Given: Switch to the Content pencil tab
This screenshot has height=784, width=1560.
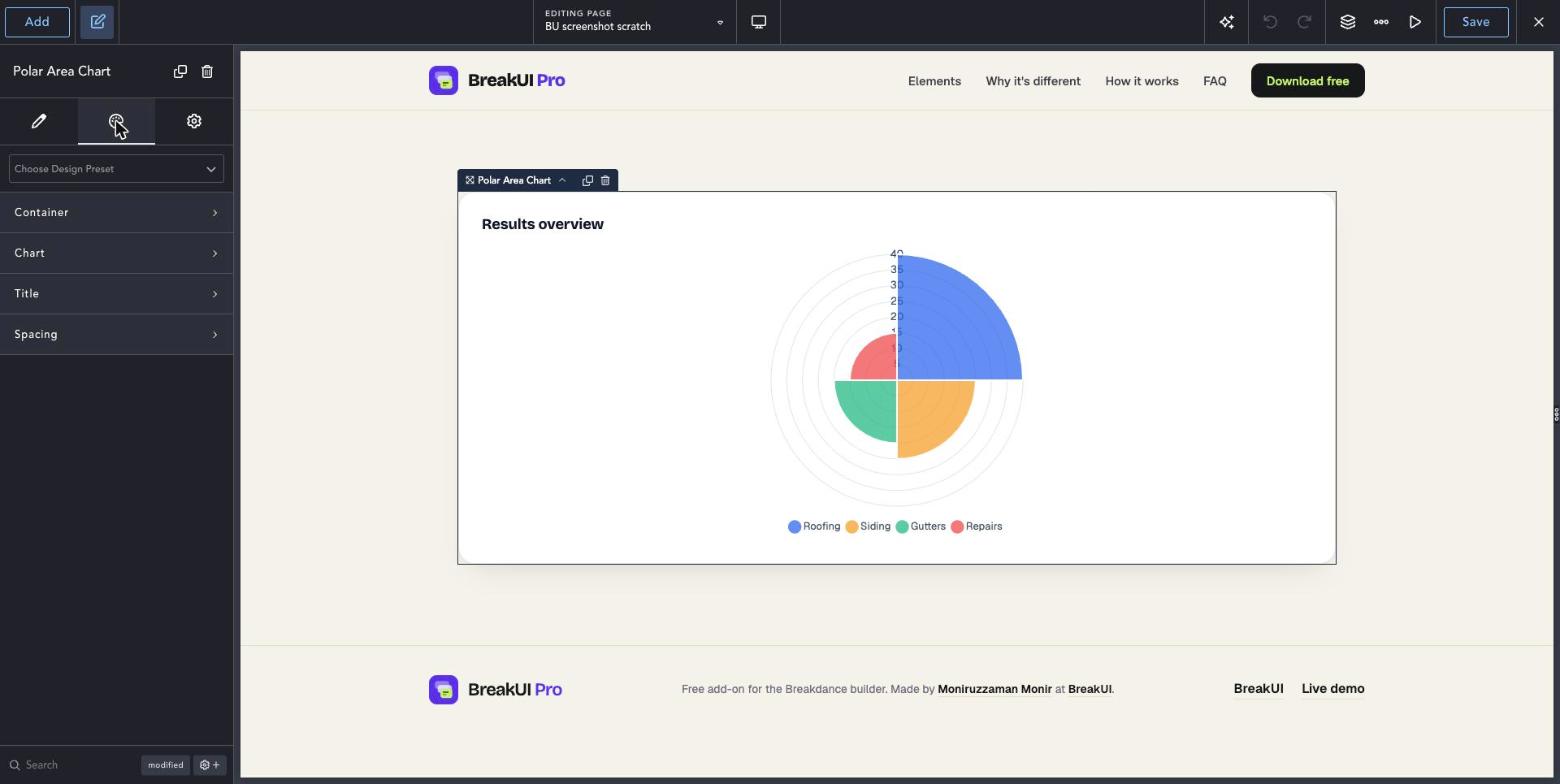Looking at the screenshot, I should 39,121.
